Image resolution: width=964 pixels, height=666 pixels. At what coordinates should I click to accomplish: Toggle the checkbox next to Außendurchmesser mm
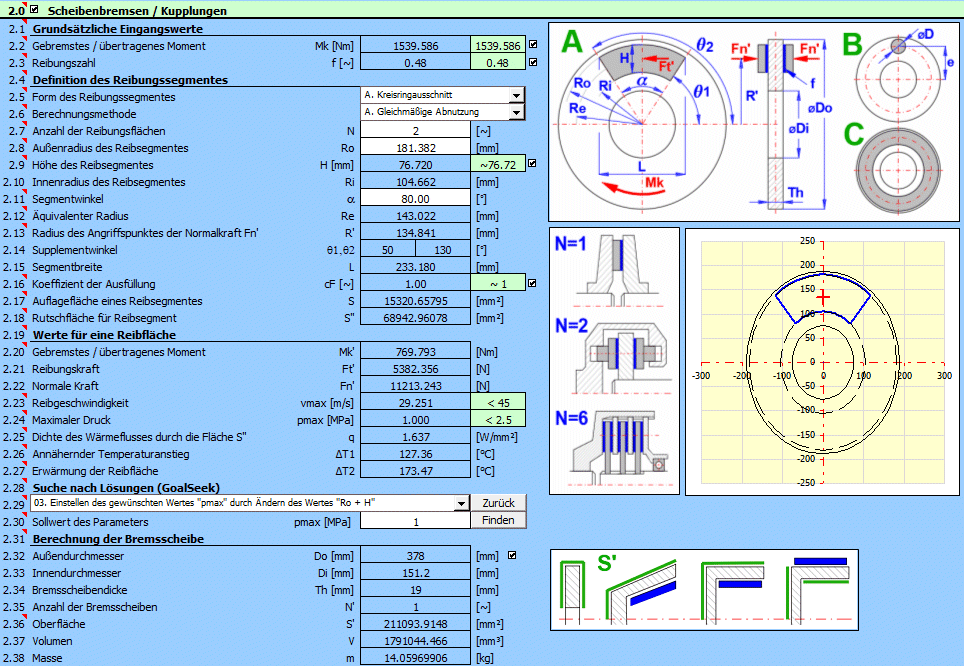tap(512, 555)
